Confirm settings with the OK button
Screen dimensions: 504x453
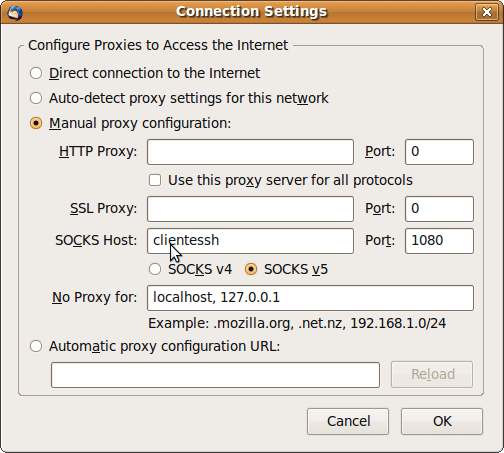[442, 421]
